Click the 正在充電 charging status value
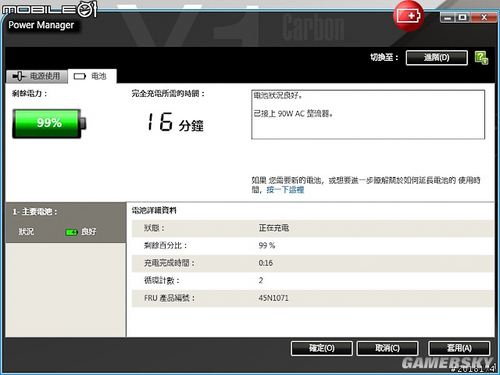The height and width of the screenshot is (375, 500). [274, 228]
